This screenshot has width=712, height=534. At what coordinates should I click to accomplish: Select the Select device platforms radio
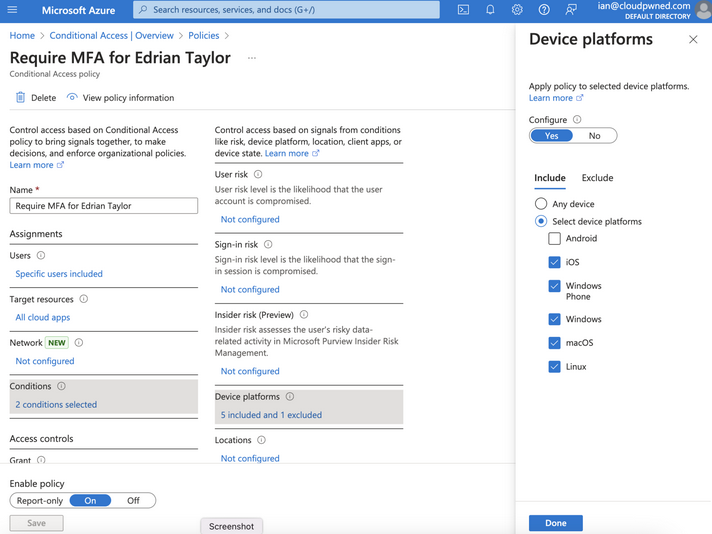tap(541, 221)
